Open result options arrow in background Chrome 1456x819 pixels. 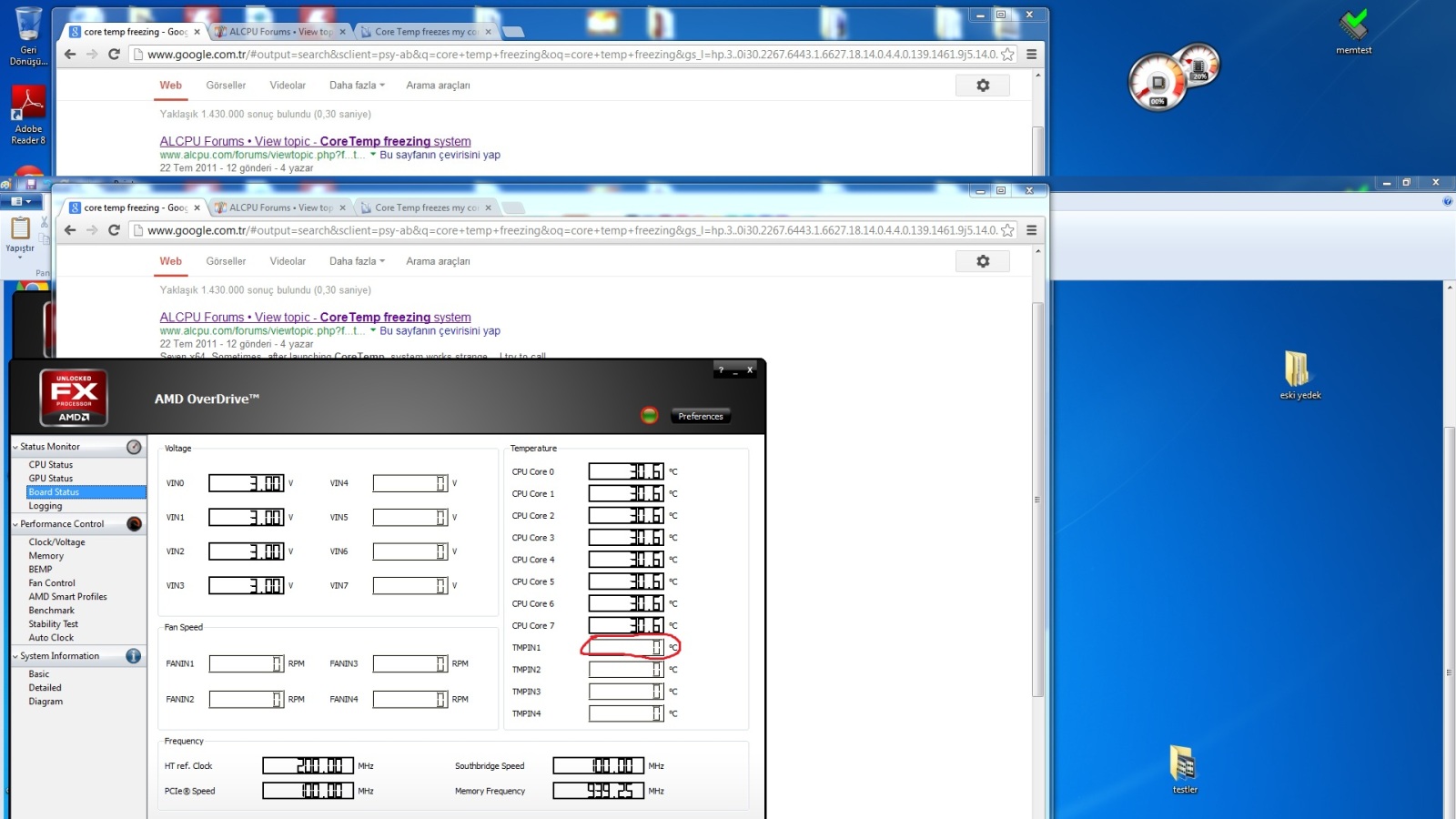click(373, 155)
